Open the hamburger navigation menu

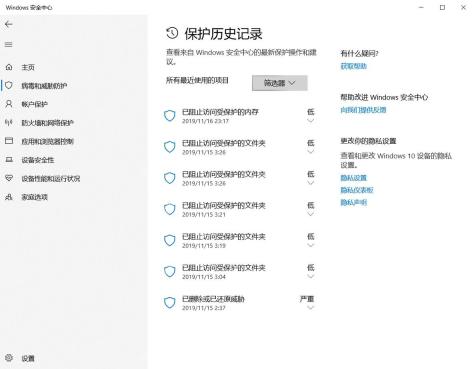[9, 44]
